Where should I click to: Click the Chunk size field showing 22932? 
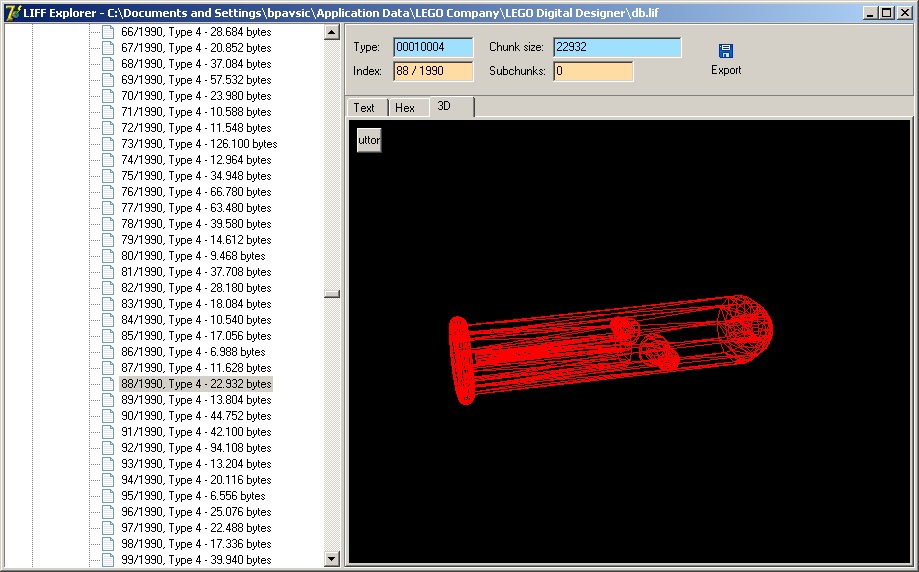[x=617, y=47]
